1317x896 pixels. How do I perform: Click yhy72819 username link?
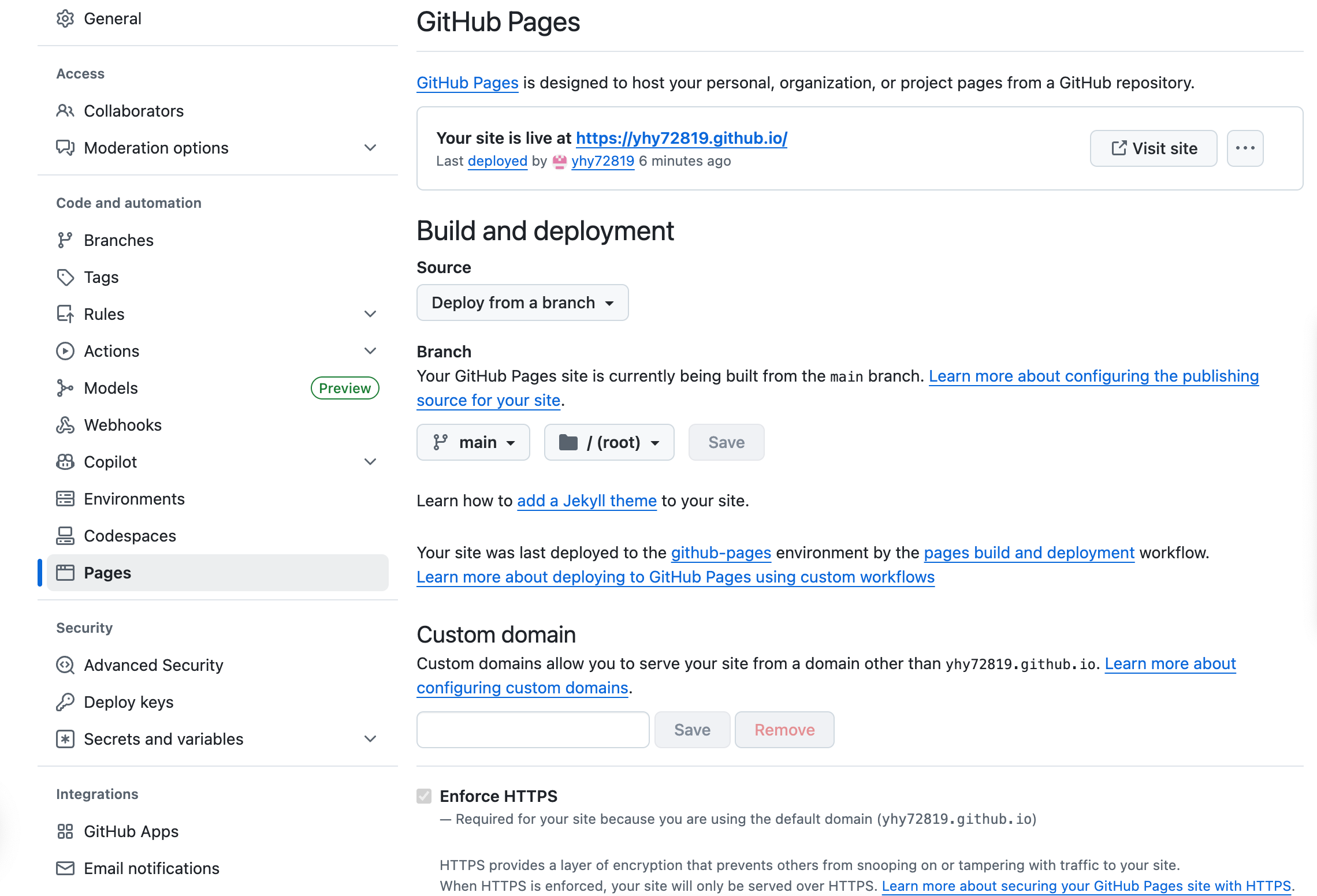coord(602,161)
